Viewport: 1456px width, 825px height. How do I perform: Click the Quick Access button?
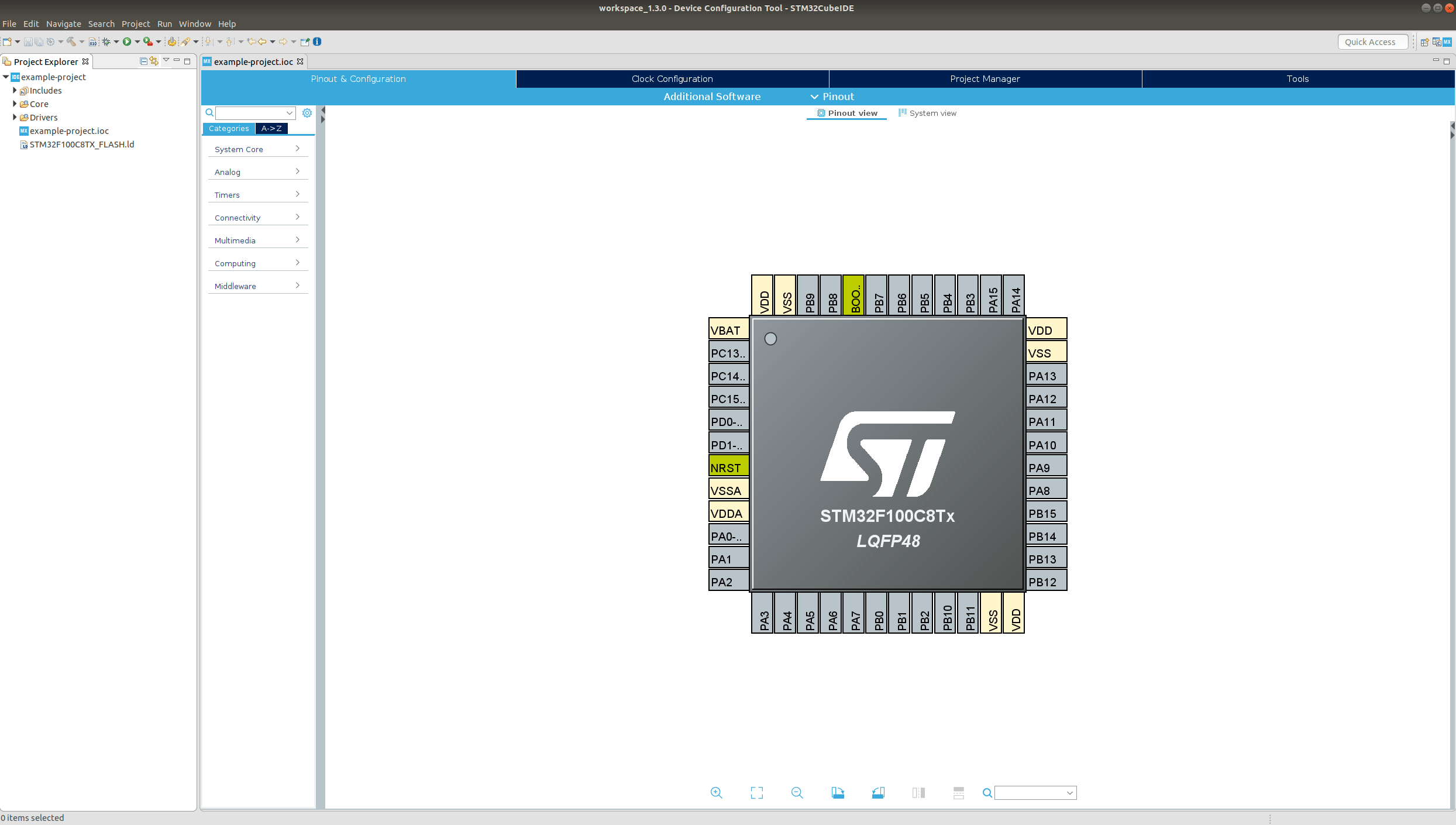coord(1372,42)
